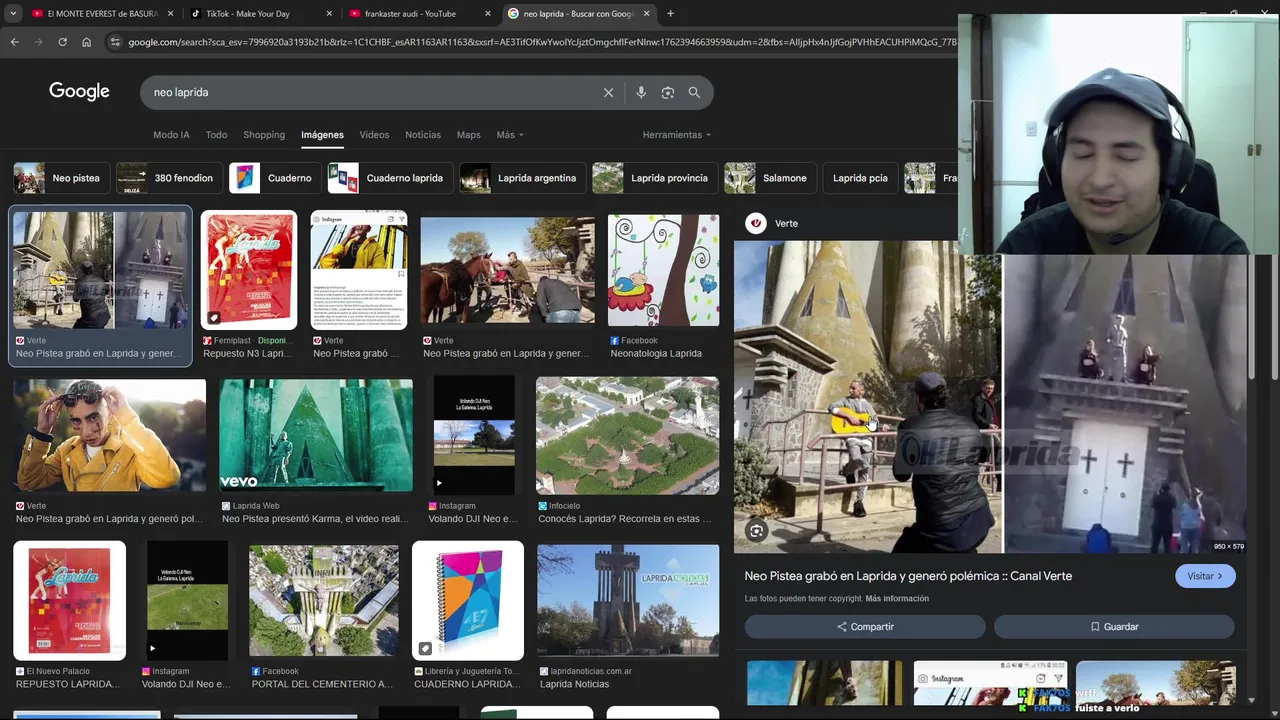The width and height of the screenshot is (1280, 720).
Task: Close the El Monte Everest de Basura tab
Action: [x=171, y=14]
